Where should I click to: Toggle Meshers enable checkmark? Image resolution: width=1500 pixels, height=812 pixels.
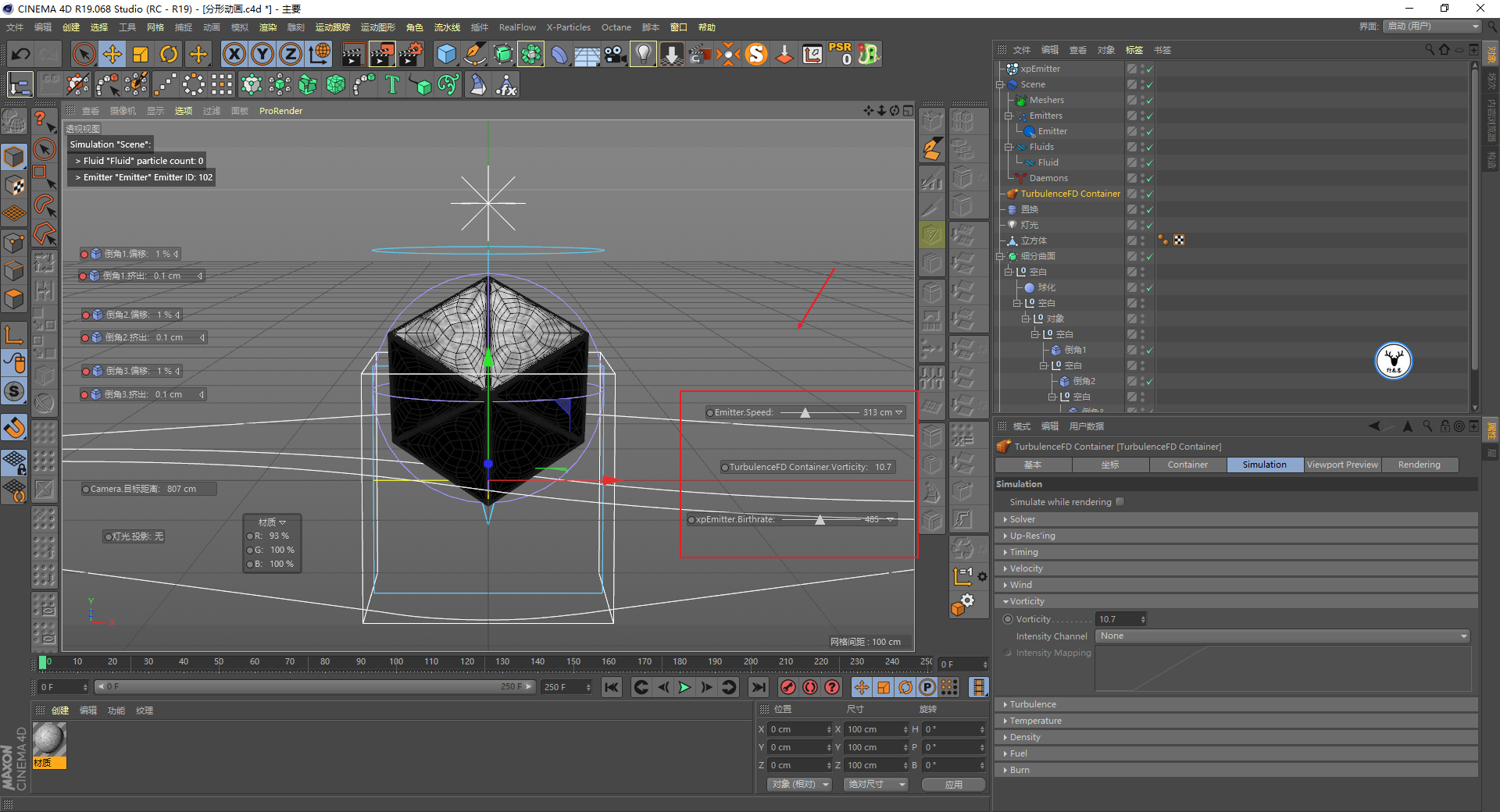[1150, 100]
